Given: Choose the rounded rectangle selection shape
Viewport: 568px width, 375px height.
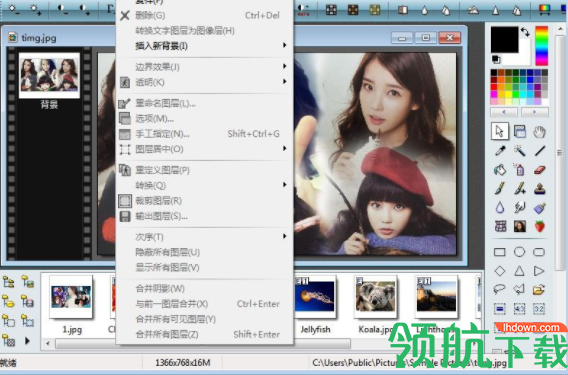Looking at the screenshot, I should pyautogui.click(x=539, y=252).
